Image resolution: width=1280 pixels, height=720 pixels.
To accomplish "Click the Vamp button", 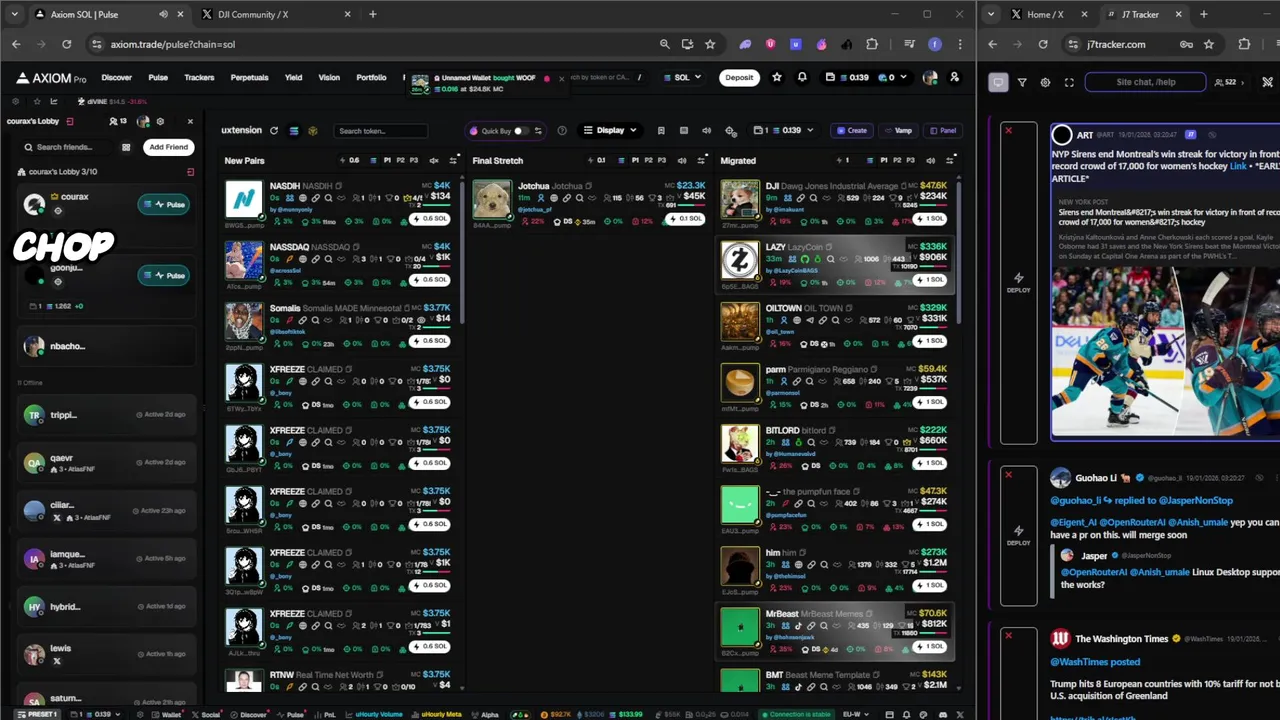I will 898,130.
